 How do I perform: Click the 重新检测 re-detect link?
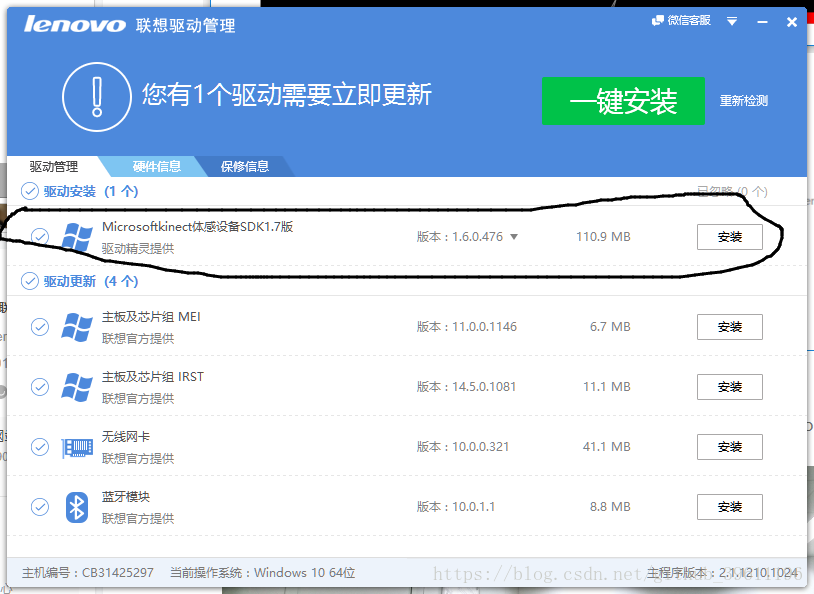743,101
